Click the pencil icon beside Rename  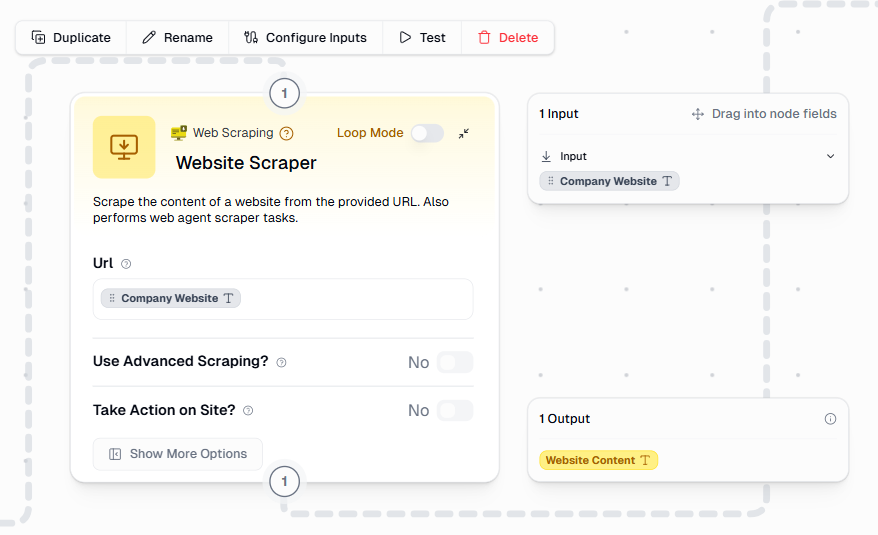[149, 38]
